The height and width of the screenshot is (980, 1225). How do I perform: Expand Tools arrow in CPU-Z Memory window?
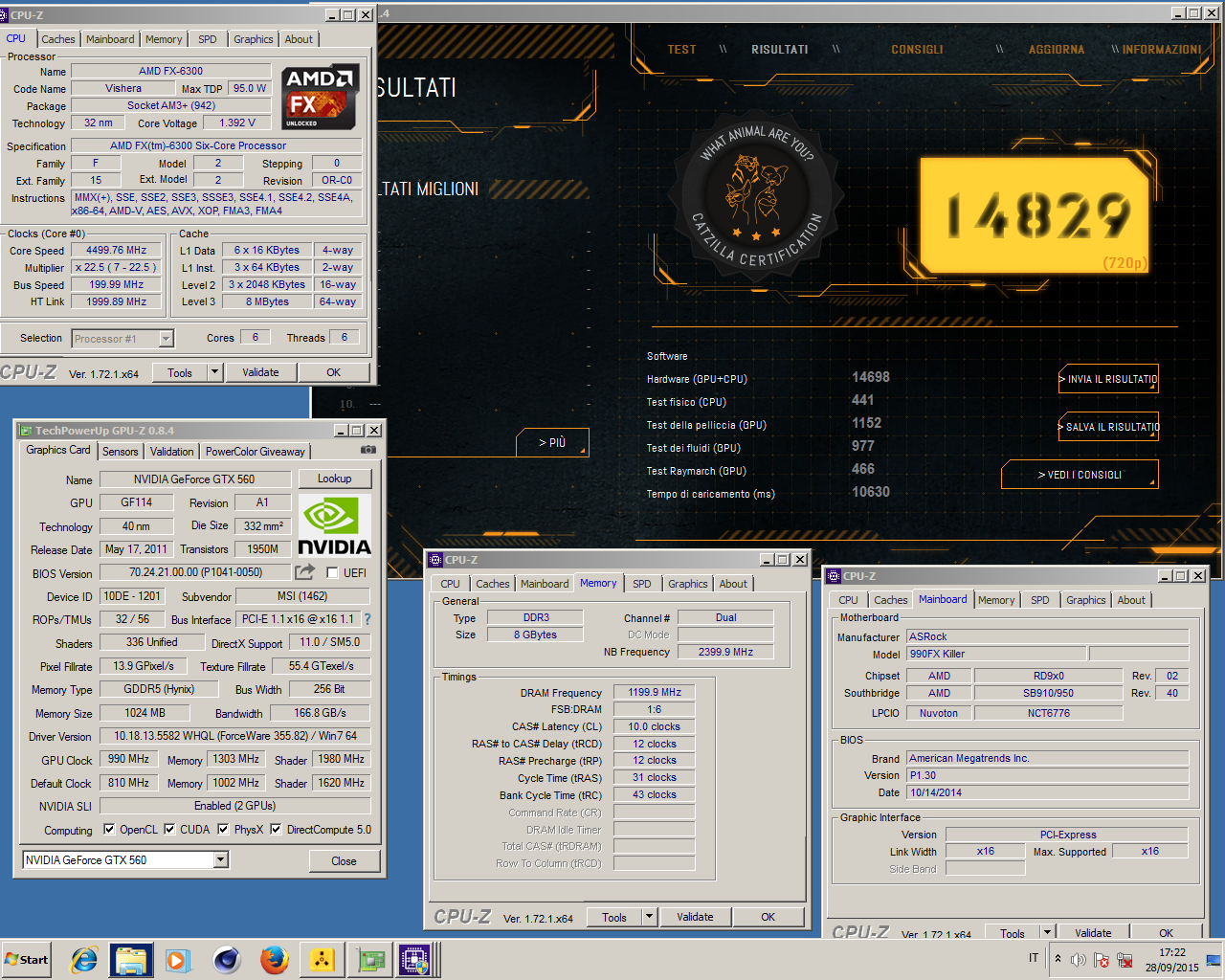[650, 917]
